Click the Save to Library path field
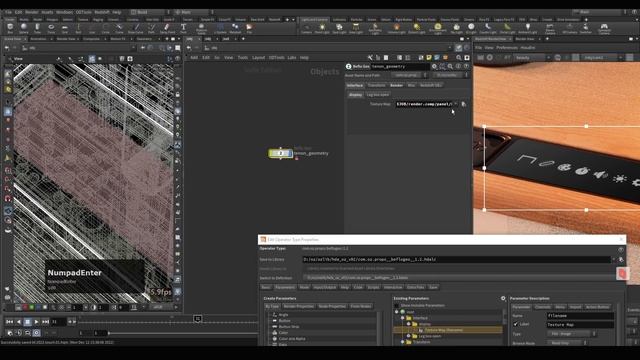The width and height of the screenshot is (640, 360). (x=456, y=259)
